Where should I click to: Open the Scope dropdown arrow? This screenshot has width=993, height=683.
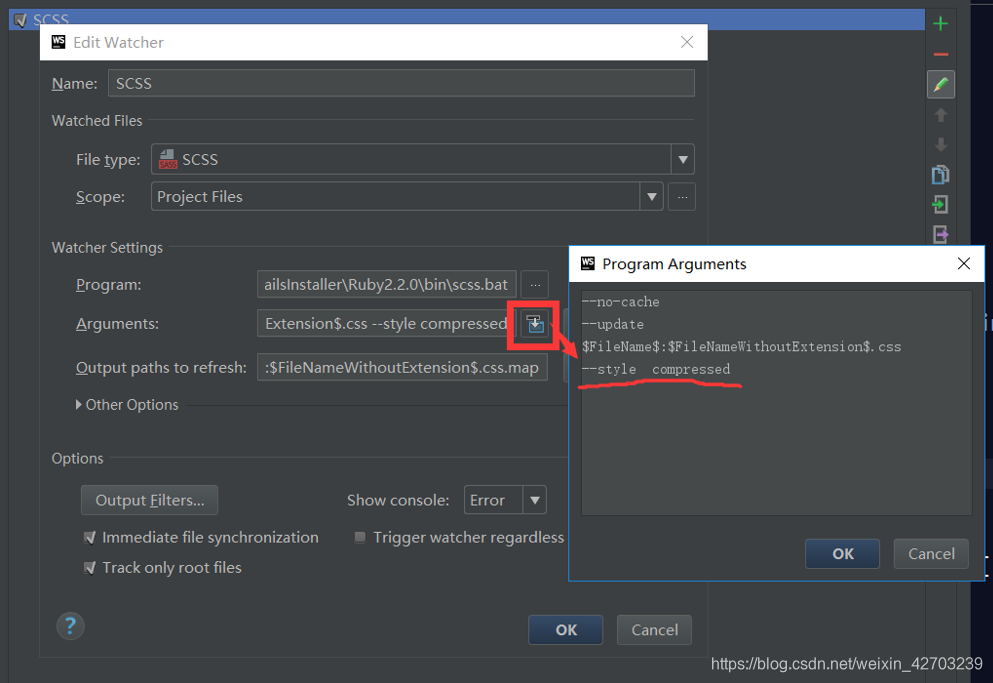(x=651, y=197)
